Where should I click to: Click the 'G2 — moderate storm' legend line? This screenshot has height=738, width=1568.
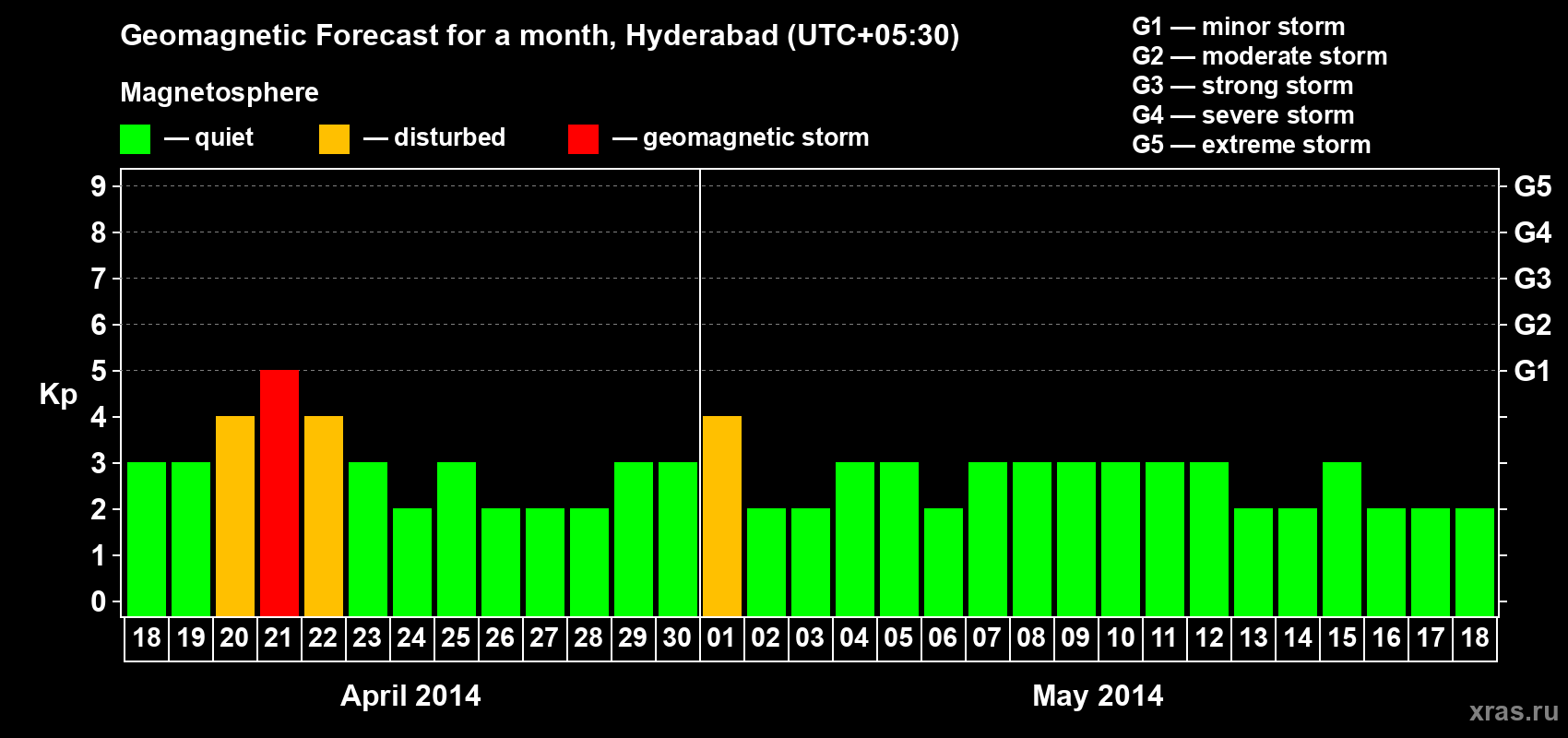pos(1259,56)
